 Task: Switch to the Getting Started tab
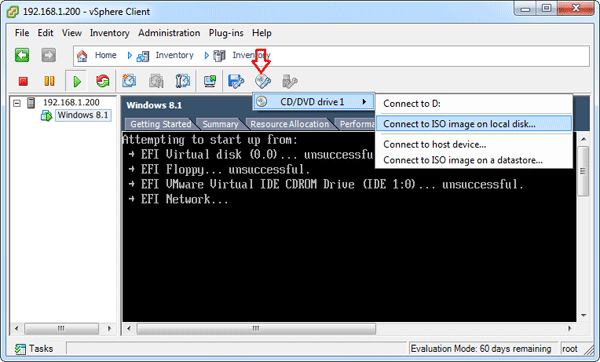(161, 124)
